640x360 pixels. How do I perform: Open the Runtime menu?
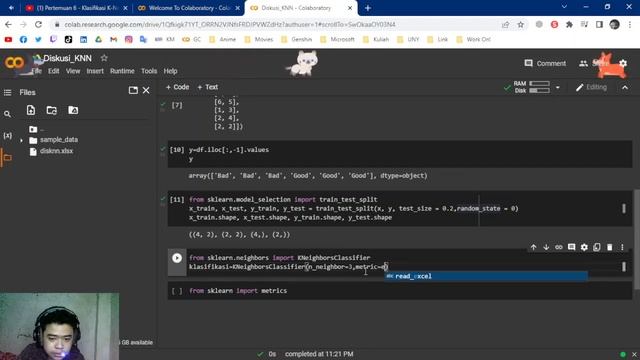tap(122, 71)
